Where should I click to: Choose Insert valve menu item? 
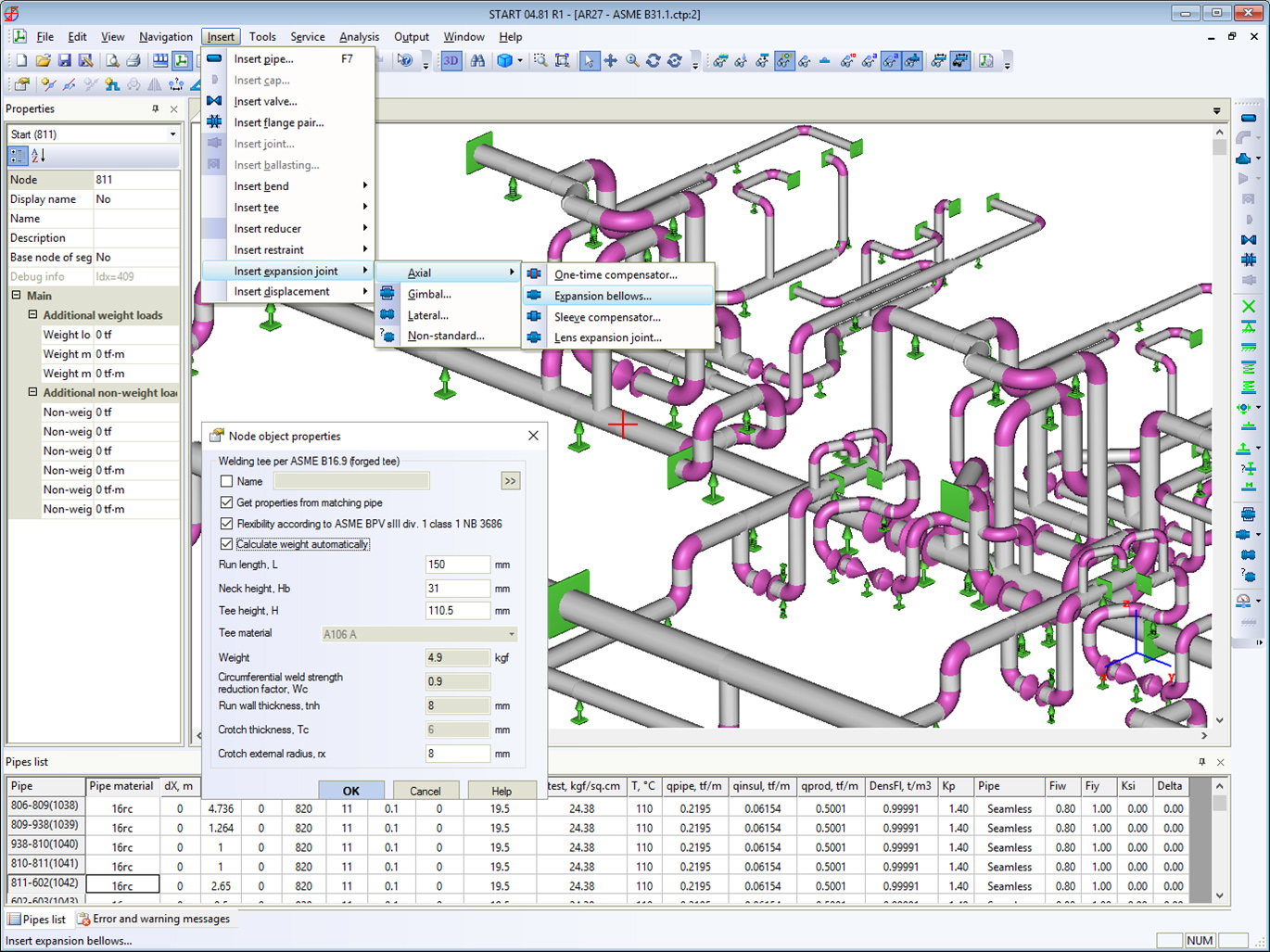point(288,101)
